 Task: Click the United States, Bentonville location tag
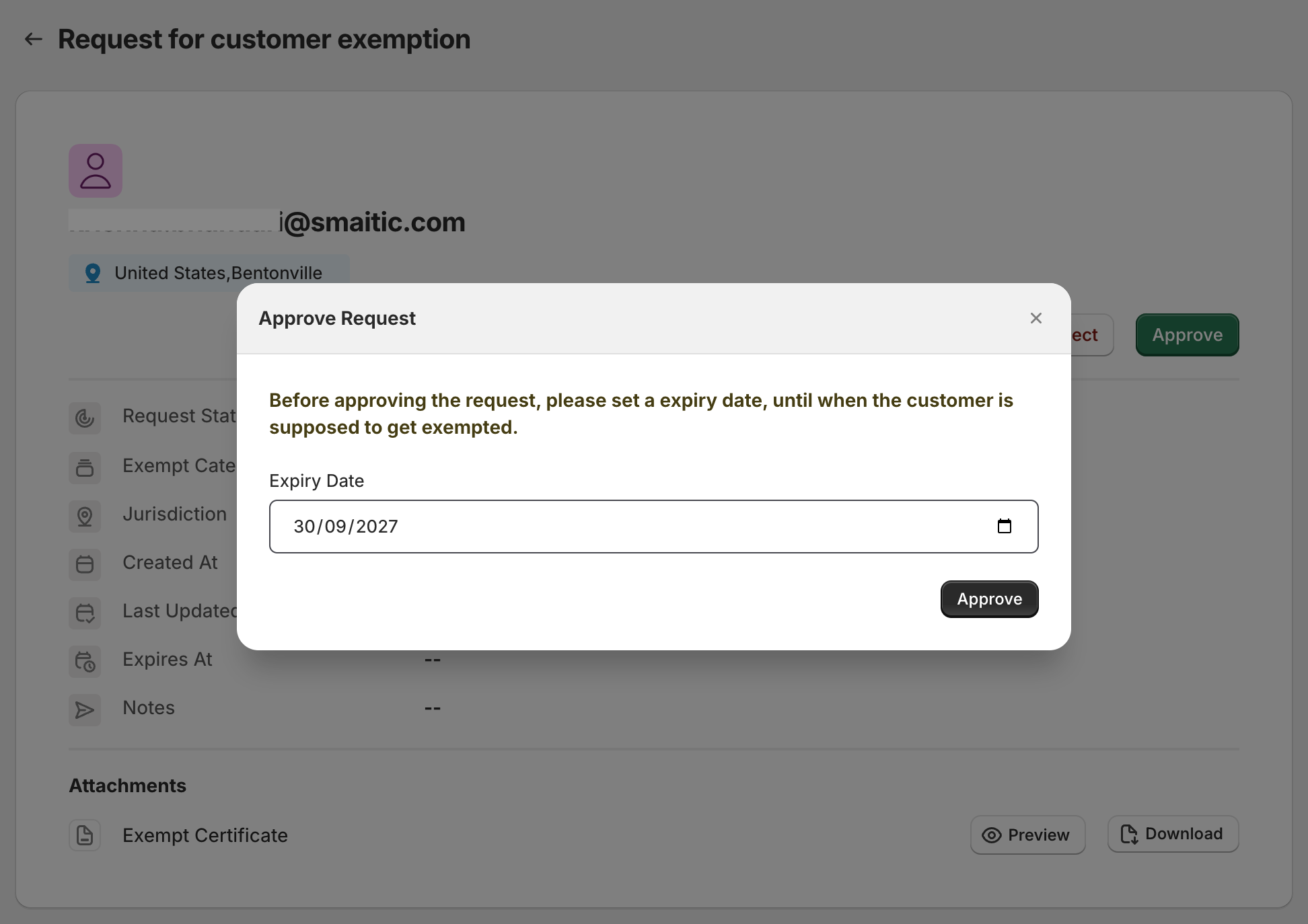[x=209, y=273]
